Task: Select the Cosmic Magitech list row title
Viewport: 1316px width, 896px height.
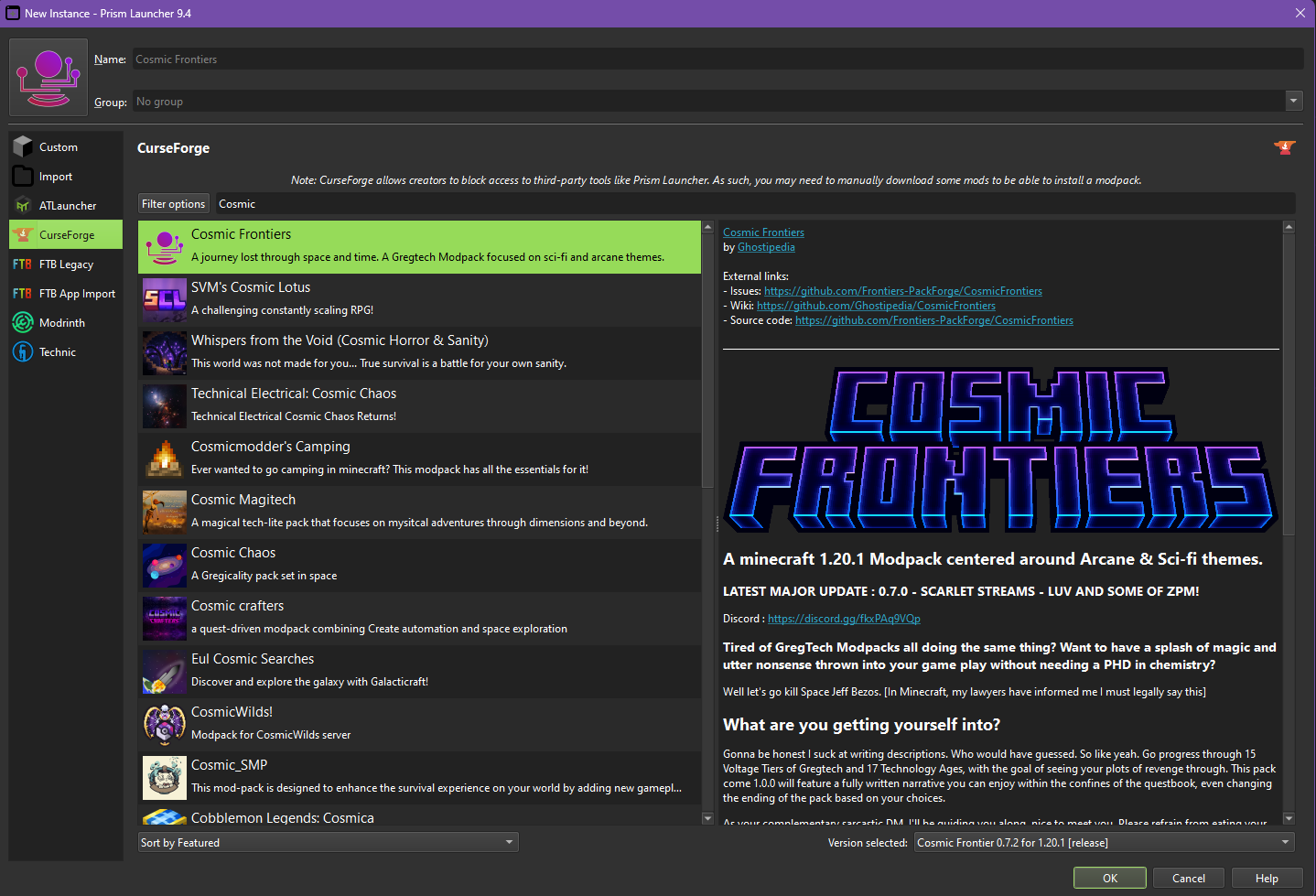Action: (x=243, y=500)
